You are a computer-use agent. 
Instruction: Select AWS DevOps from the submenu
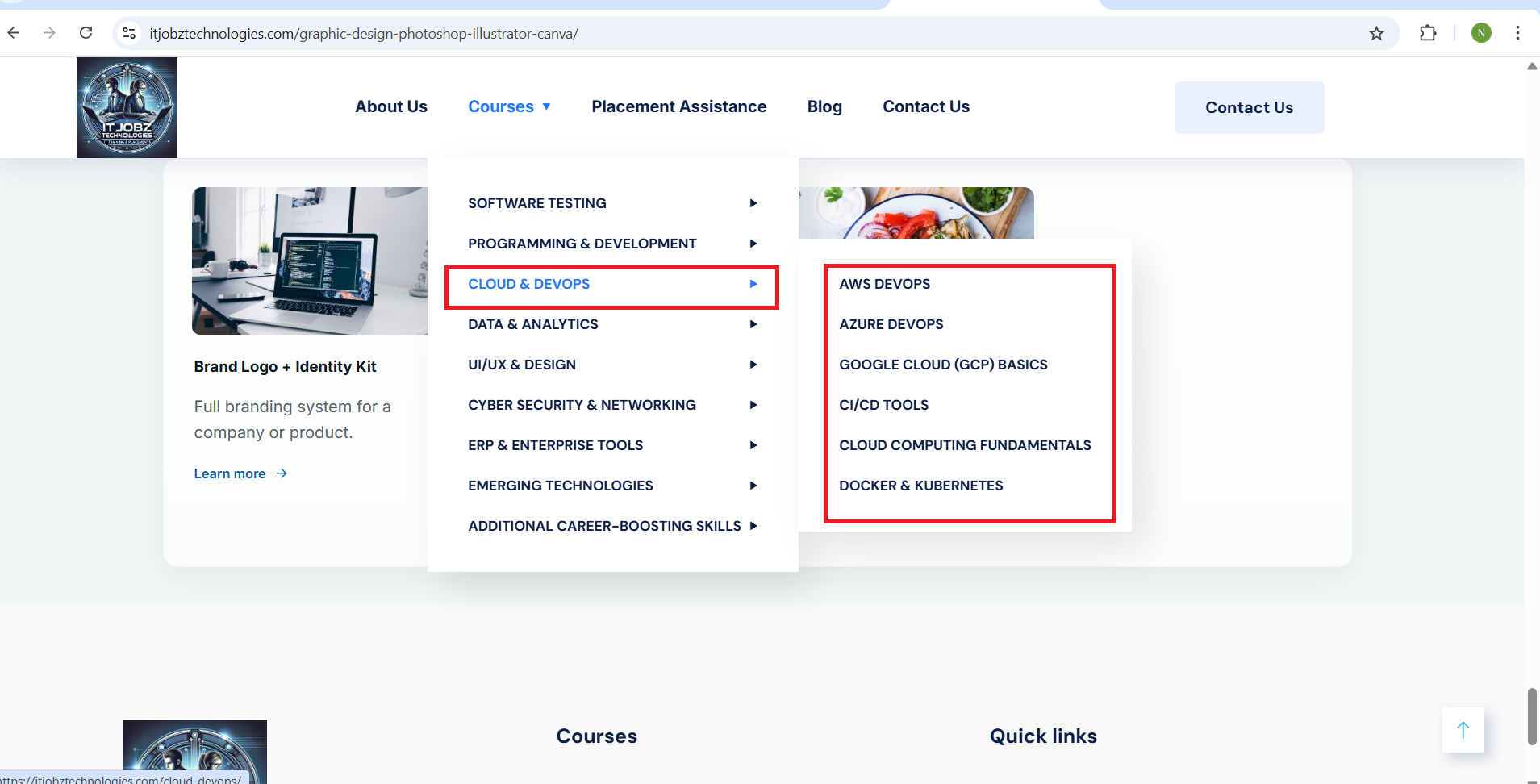[884, 284]
